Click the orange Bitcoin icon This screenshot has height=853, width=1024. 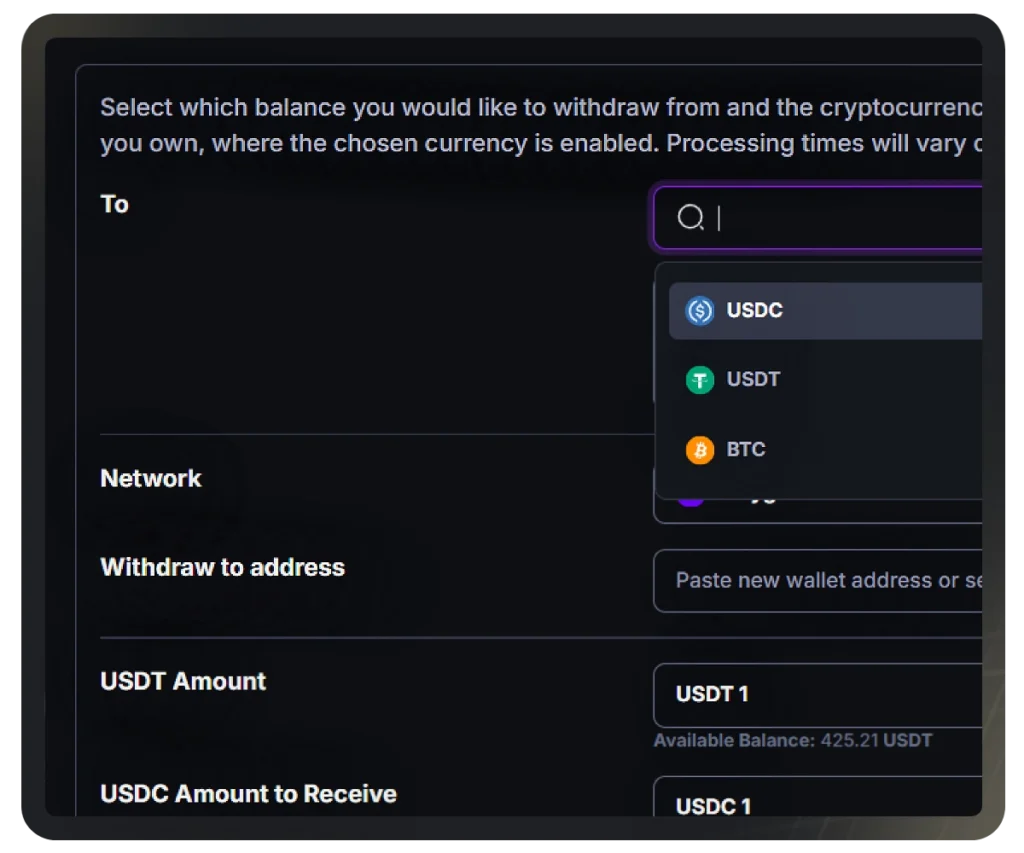tap(699, 450)
